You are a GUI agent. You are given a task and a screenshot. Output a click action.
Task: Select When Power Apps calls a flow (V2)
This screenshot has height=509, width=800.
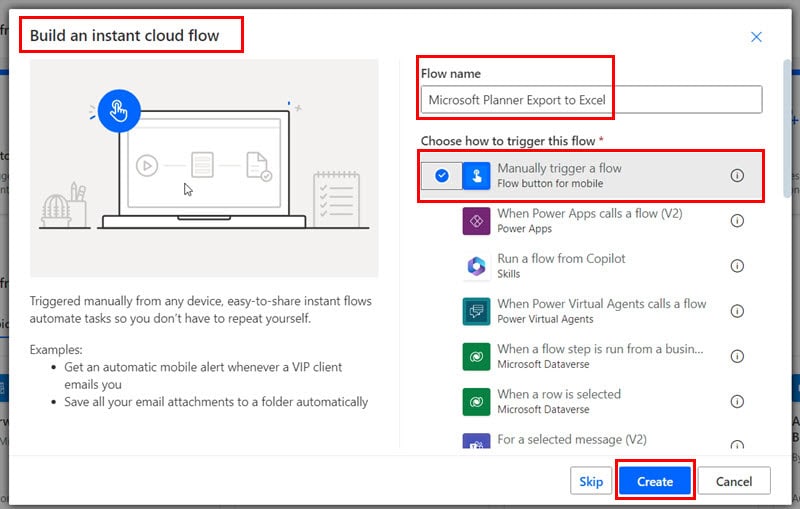[592, 221]
